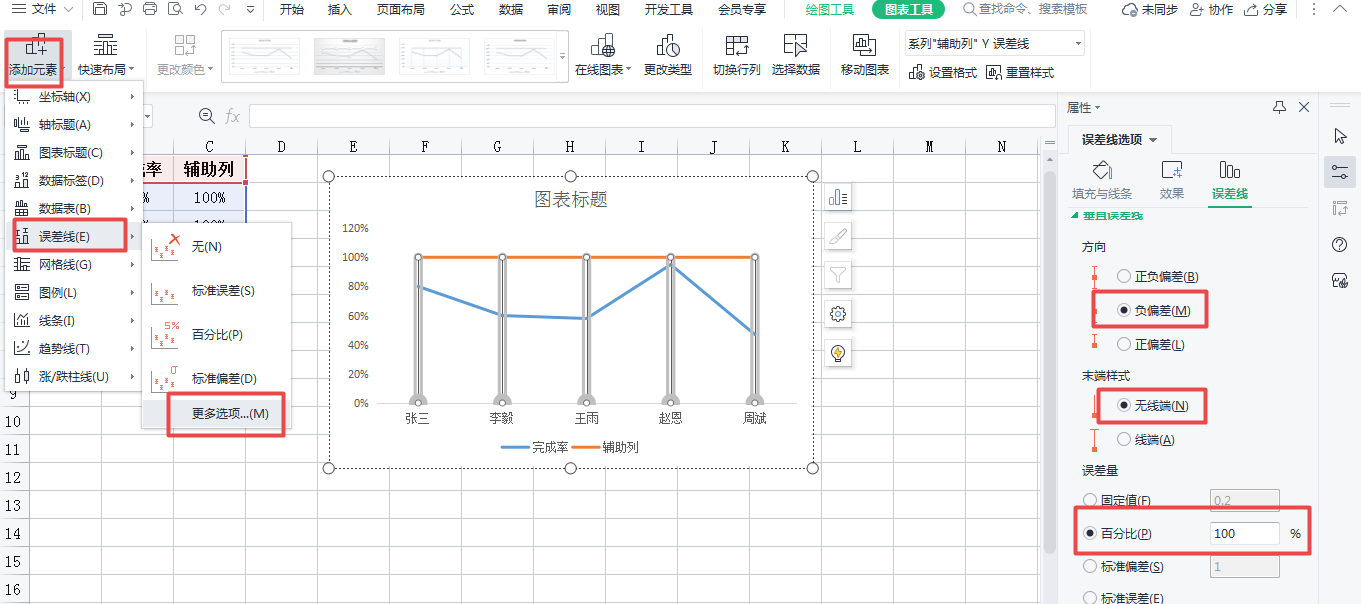Click the chart filter funnel button
The width and height of the screenshot is (1361, 604).
pyautogui.click(x=838, y=275)
